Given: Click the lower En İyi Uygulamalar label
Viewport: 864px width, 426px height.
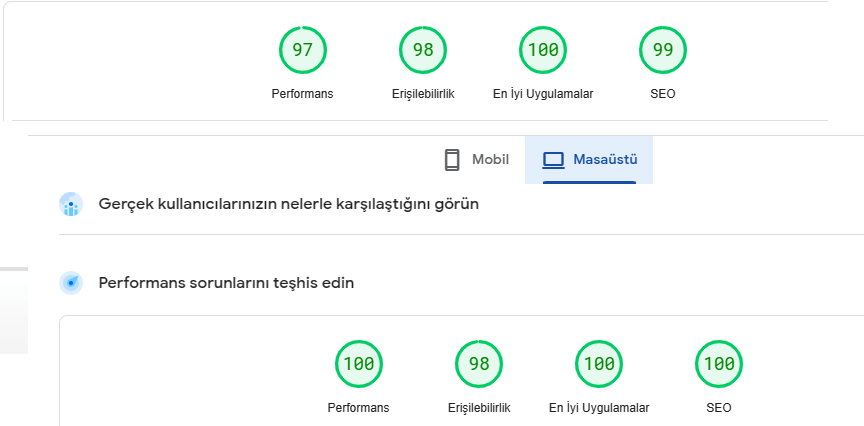Looking at the screenshot, I should [599, 408].
